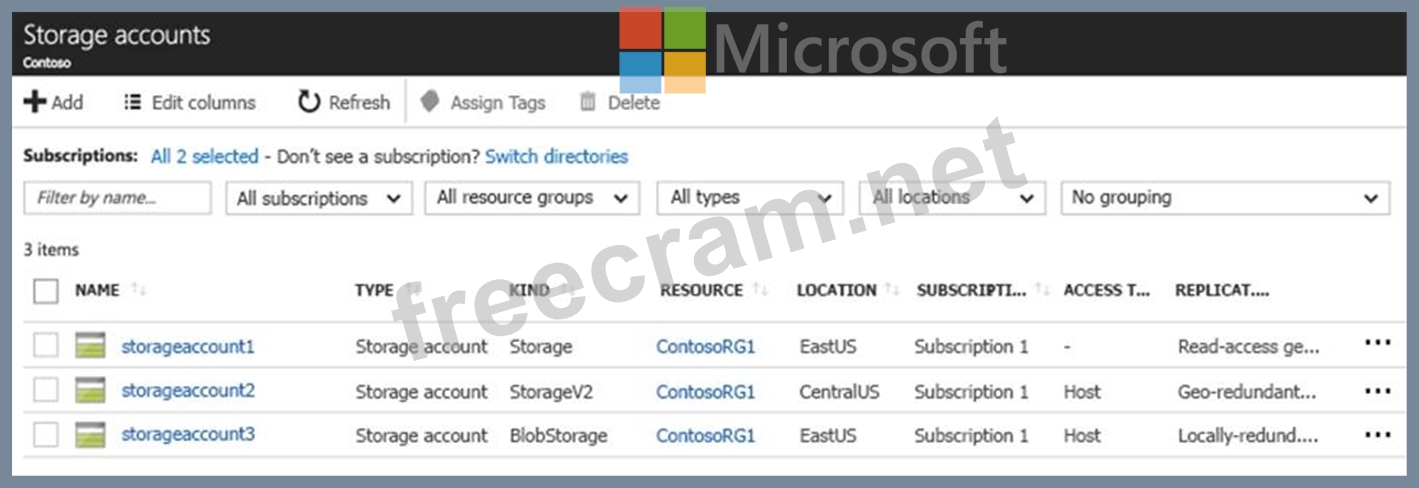Open more options for storageaccount2 row

click(x=1377, y=391)
